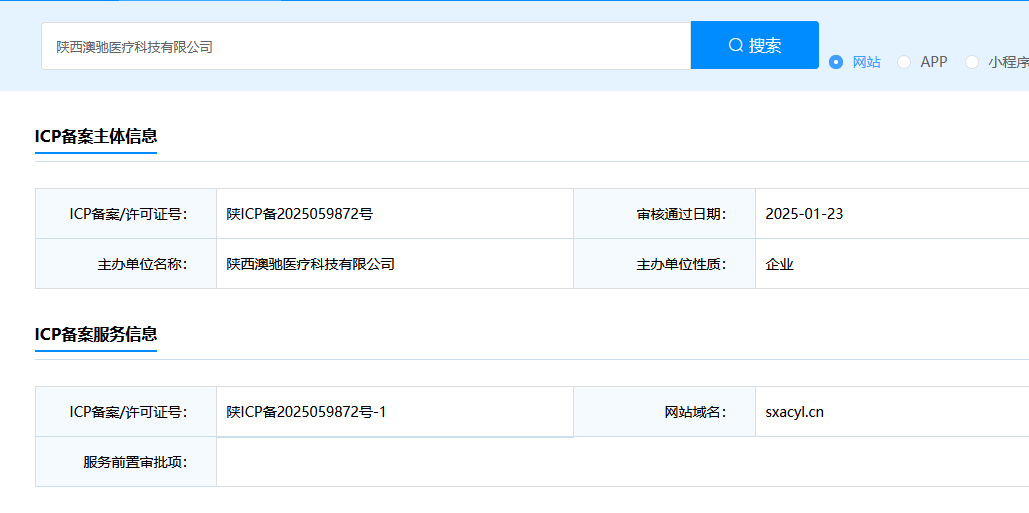Click the domain name sxacyl.cn

click(795, 412)
